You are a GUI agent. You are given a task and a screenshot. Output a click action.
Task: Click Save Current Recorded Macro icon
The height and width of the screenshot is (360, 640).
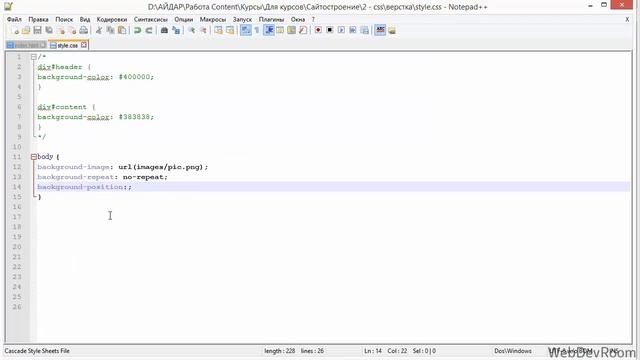[364, 30]
